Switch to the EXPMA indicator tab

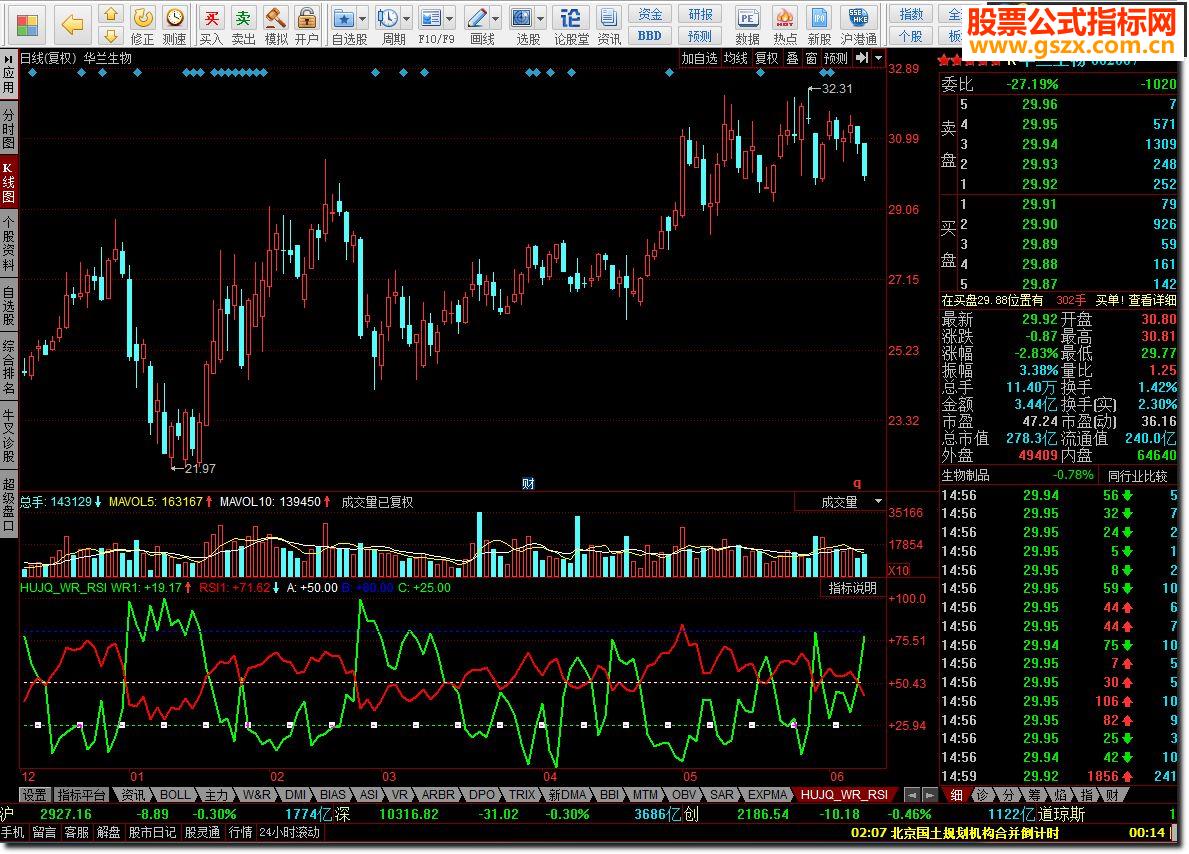pos(767,795)
